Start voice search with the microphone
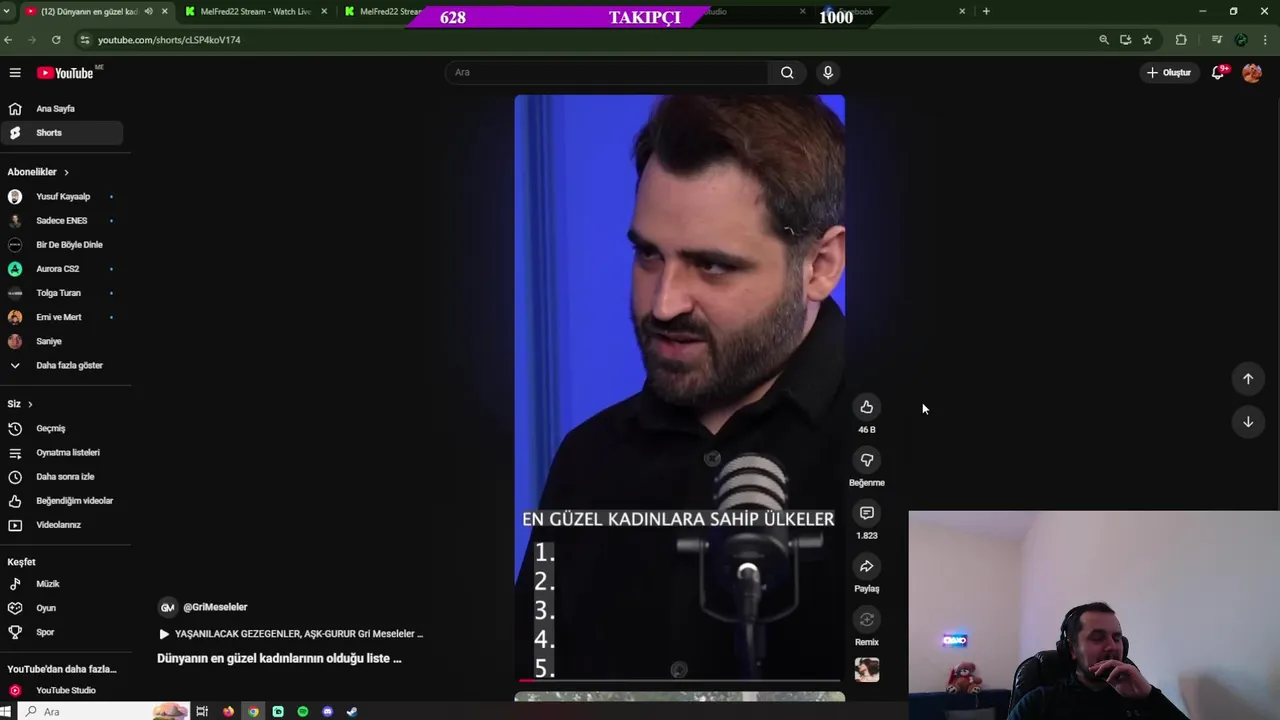This screenshot has width=1280, height=720. (827, 73)
